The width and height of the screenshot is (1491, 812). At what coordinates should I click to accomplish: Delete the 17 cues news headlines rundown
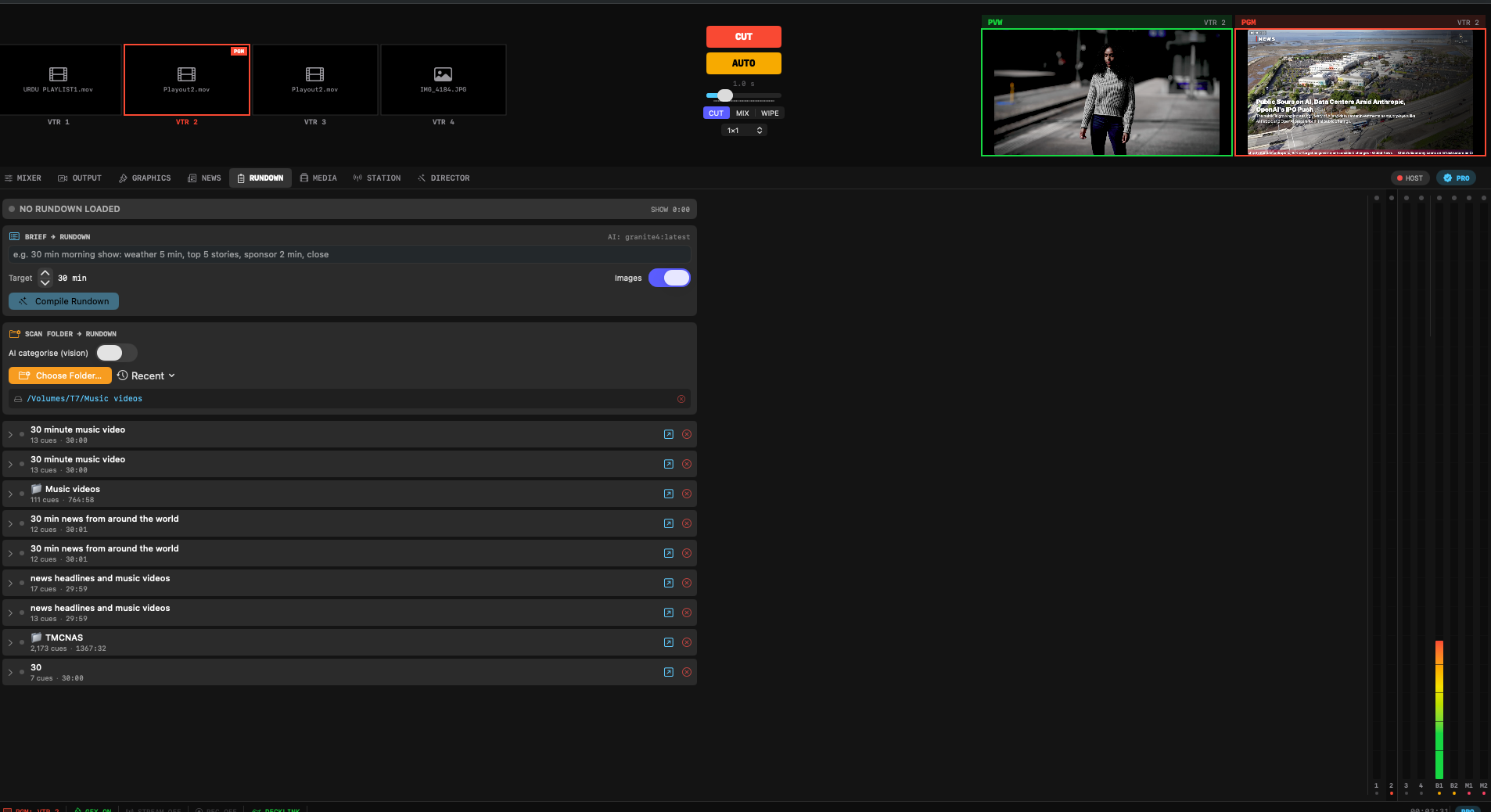[687, 583]
